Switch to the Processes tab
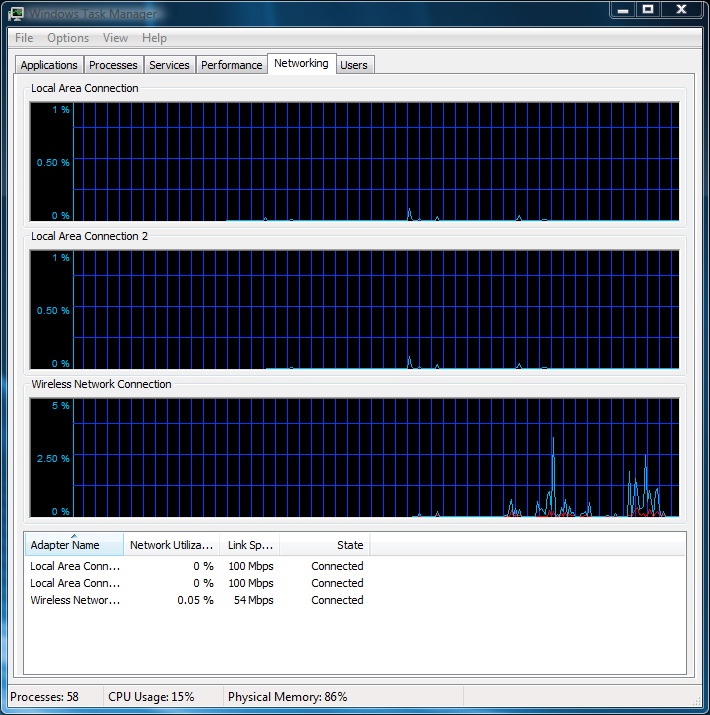The height and width of the screenshot is (715, 710). point(113,65)
